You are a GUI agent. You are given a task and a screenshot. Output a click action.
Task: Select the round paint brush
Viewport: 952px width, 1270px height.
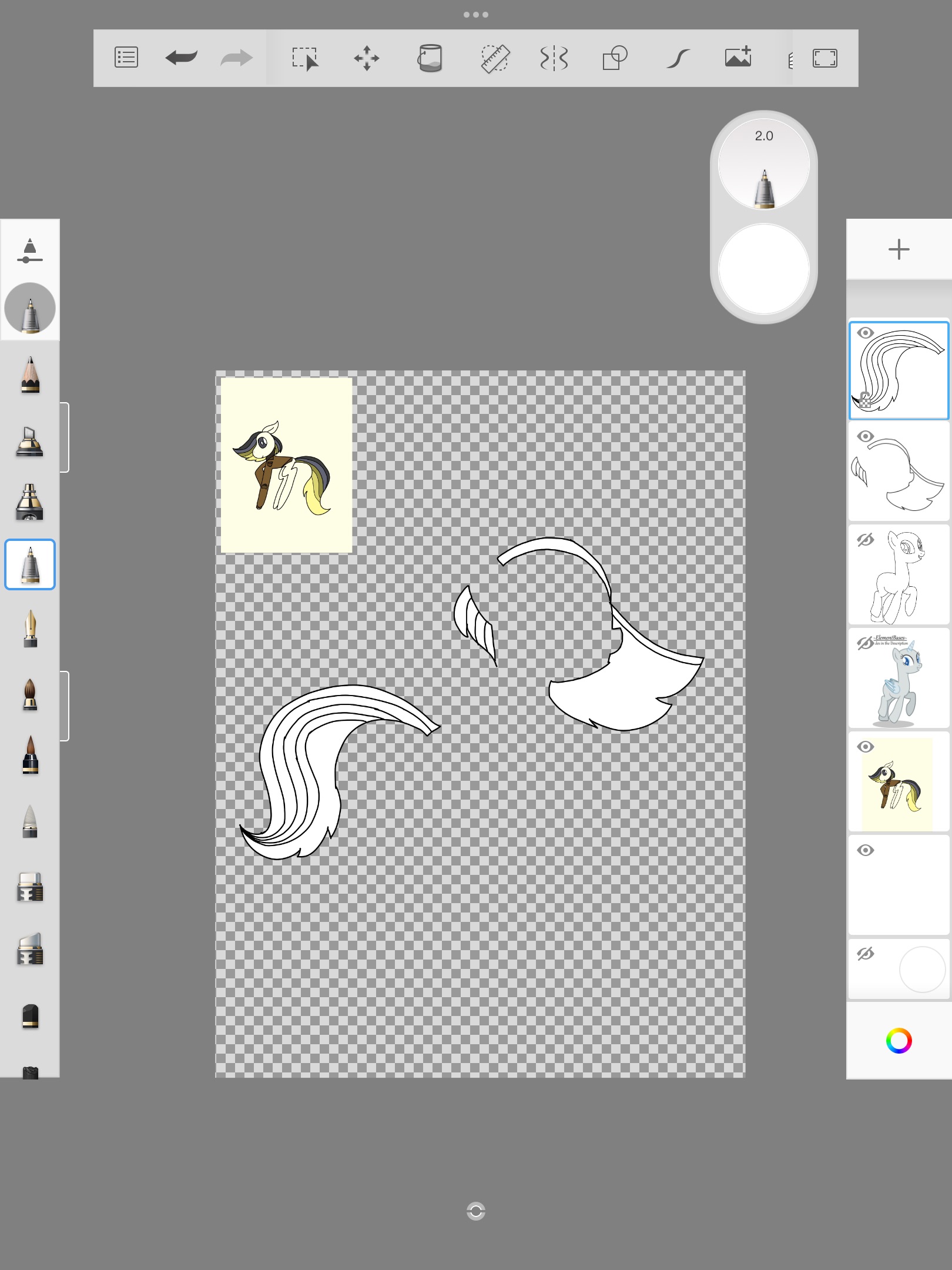[x=30, y=694]
